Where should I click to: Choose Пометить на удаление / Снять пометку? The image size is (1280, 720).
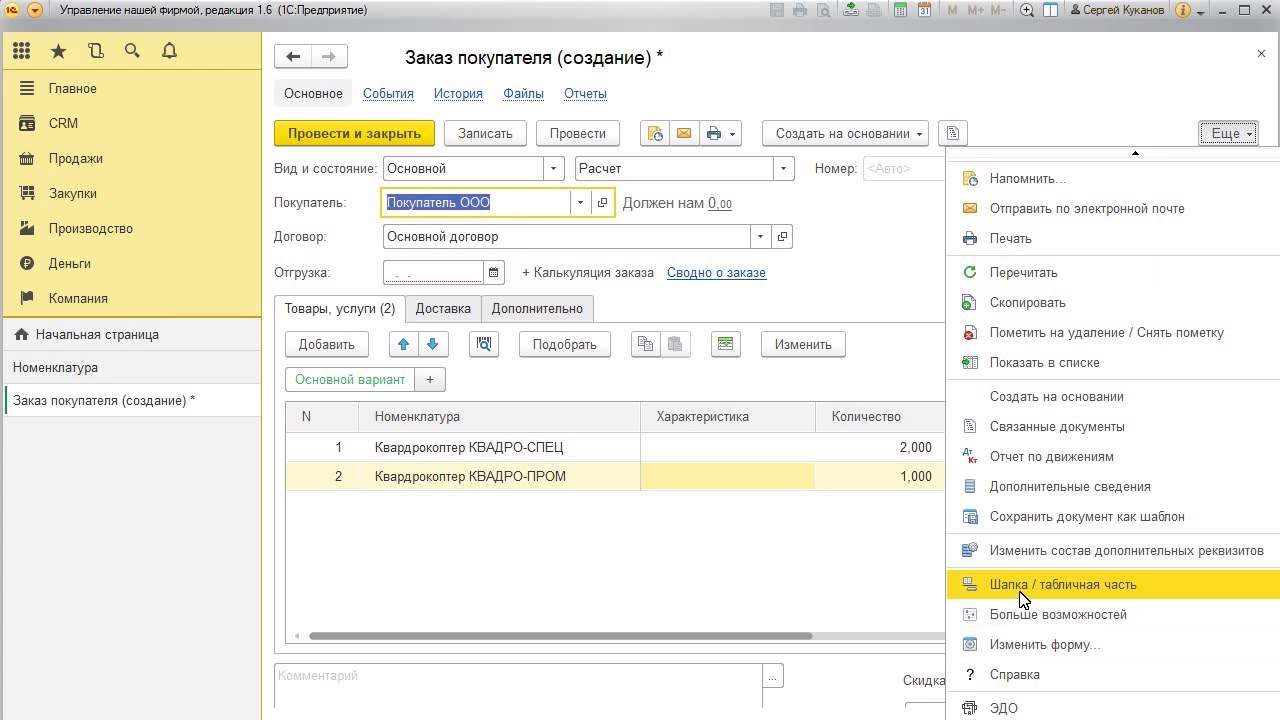1113,332
